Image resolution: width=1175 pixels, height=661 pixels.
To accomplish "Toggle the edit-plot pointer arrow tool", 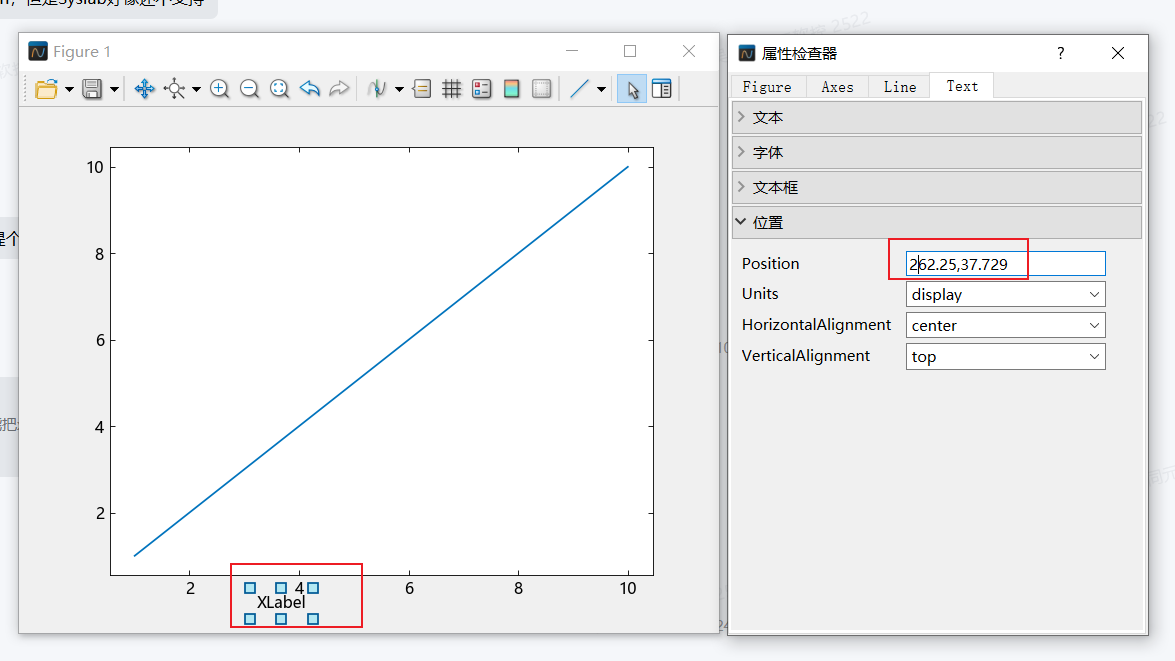I will pos(632,89).
